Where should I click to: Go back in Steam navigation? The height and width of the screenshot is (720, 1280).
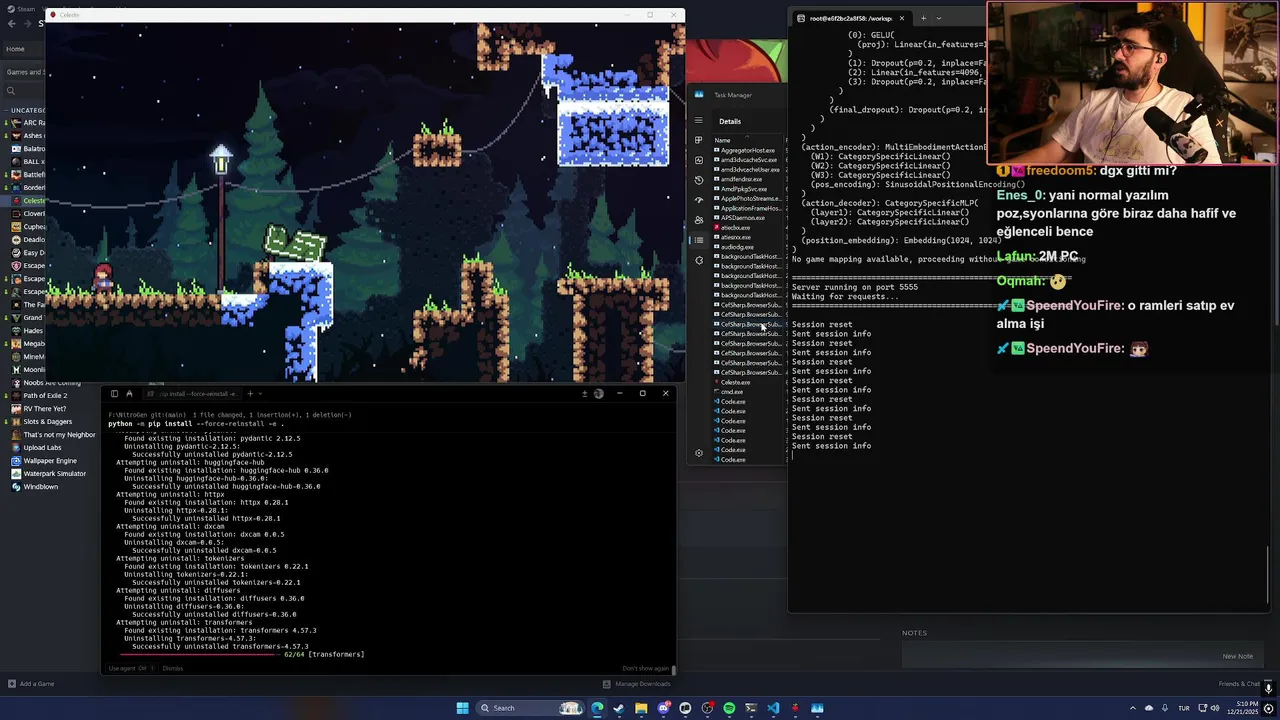11,24
